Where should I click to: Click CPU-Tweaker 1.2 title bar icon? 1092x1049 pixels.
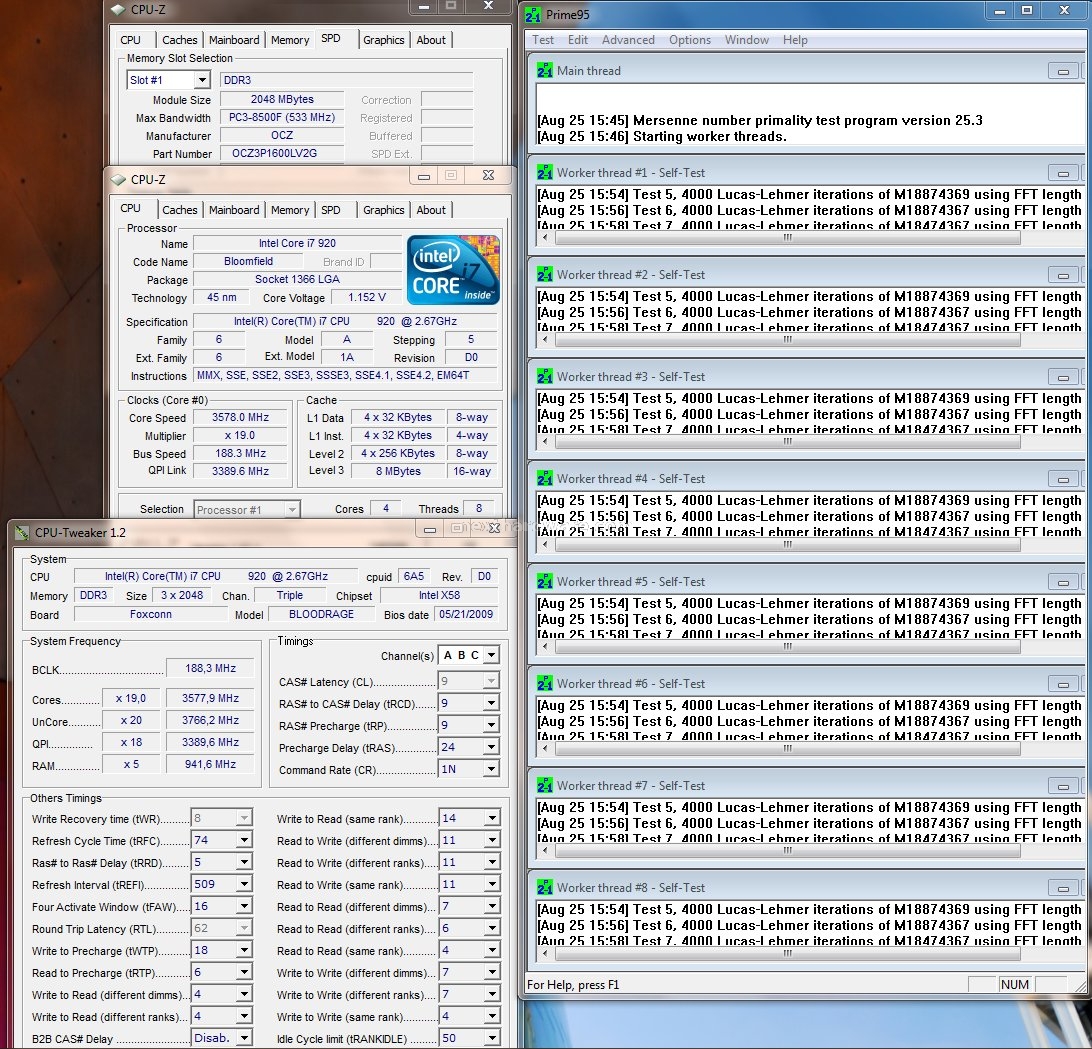point(22,533)
